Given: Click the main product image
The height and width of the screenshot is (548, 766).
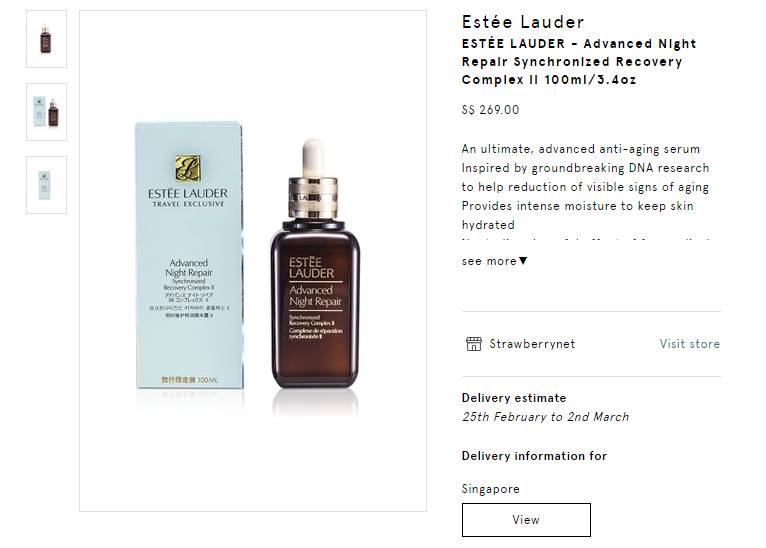Looking at the screenshot, I should pos(253,261).
